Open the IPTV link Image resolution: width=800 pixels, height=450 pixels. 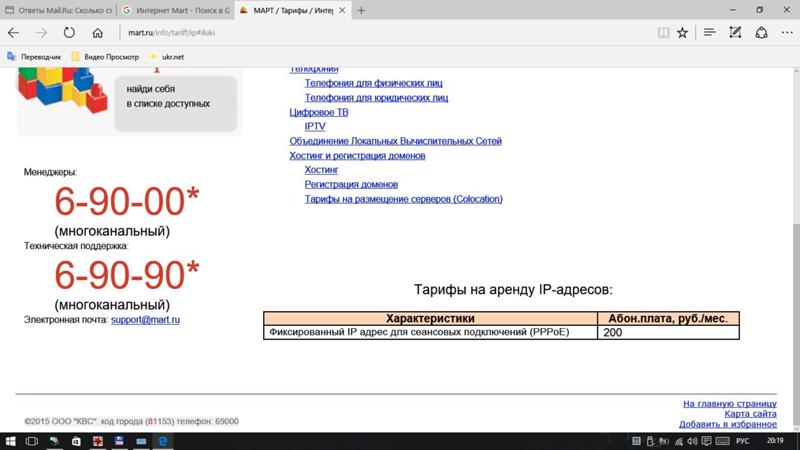pyautogui.click(x=315, y=126)
